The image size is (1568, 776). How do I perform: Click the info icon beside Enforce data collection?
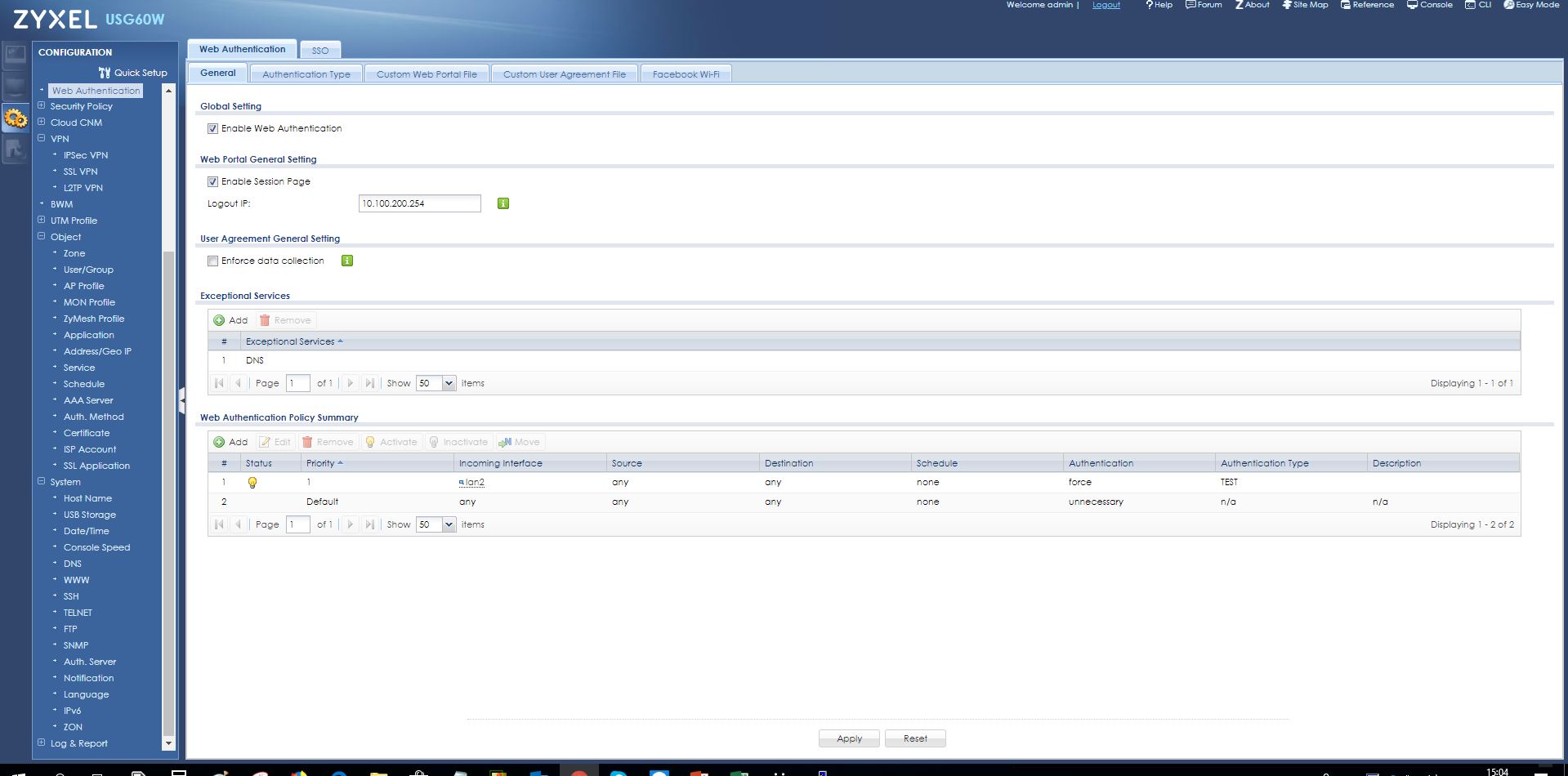tap(347, 261)
